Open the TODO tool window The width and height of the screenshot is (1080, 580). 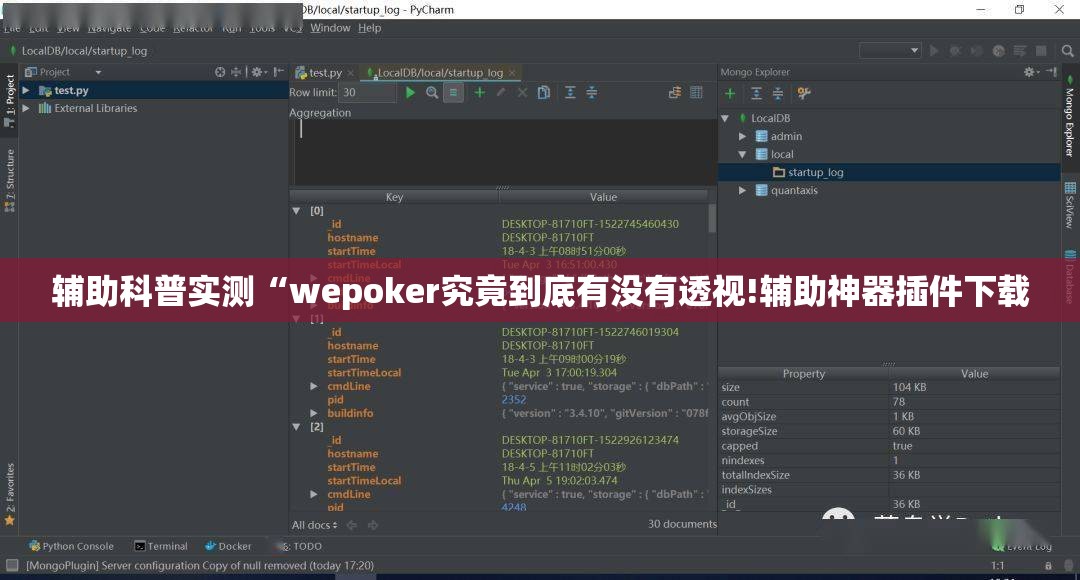302,546
